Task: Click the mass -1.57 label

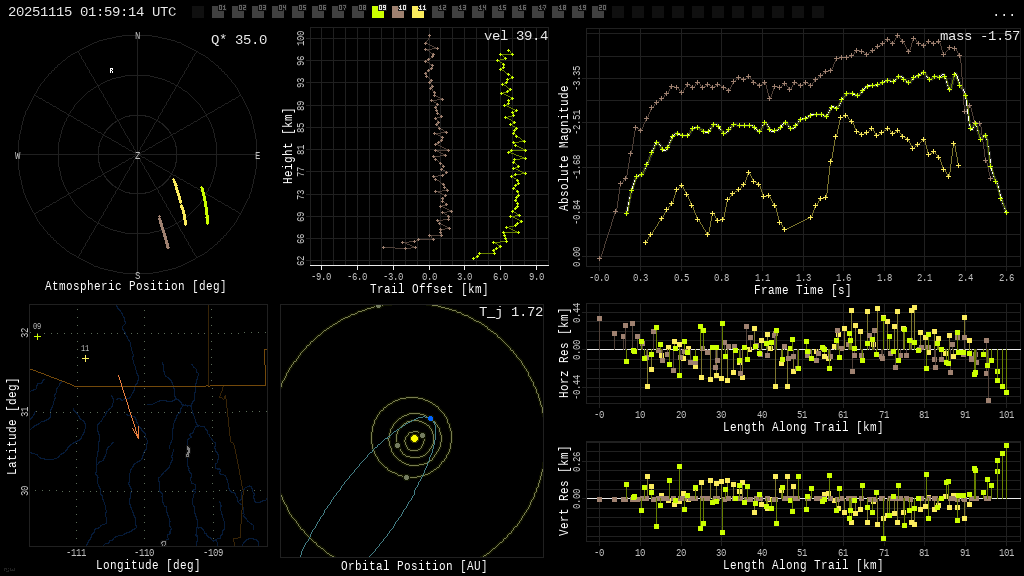Action: pos(980,36)
